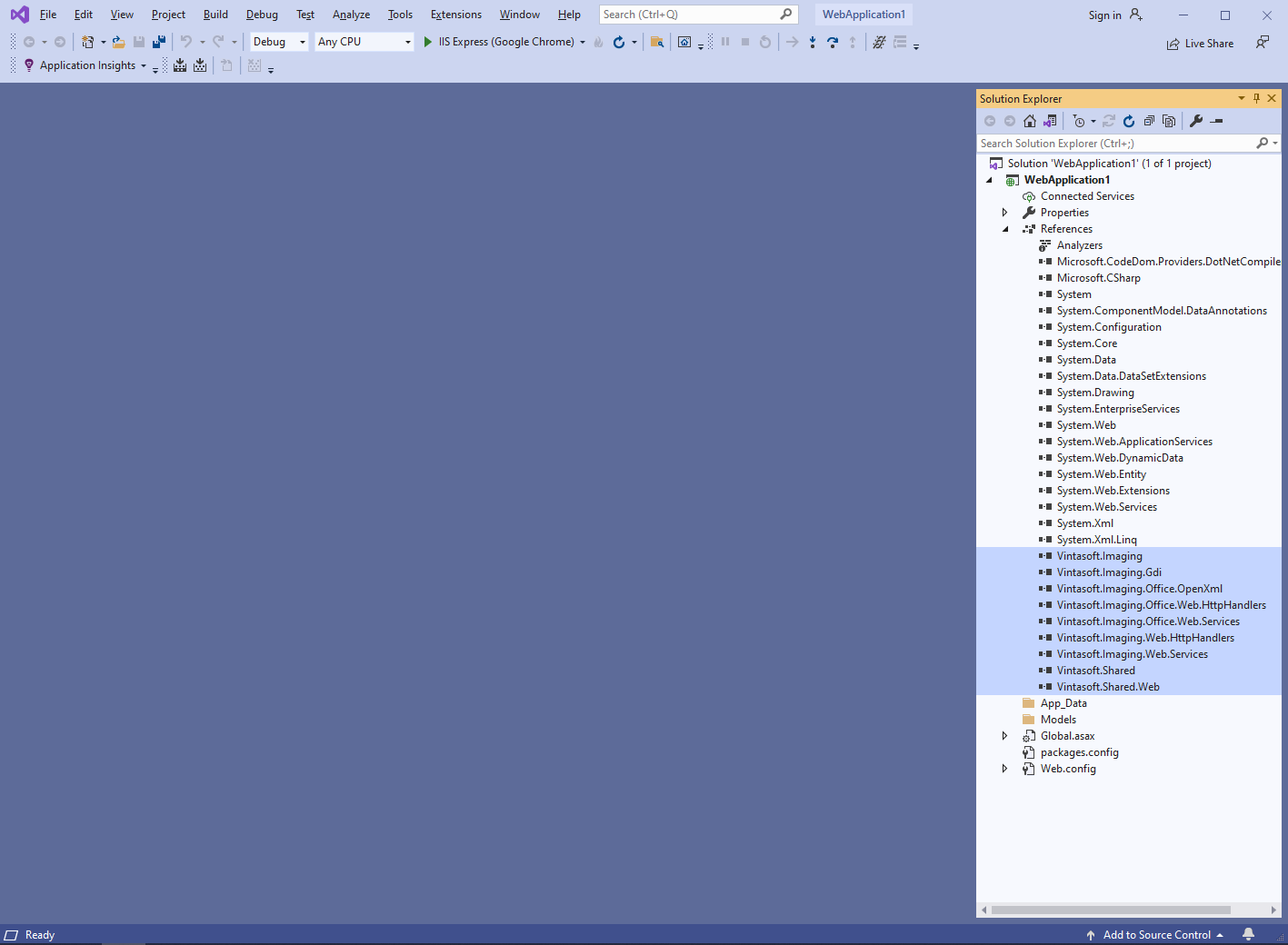Click Show All Files in Solution Explorer

(x=1169, y=121)
